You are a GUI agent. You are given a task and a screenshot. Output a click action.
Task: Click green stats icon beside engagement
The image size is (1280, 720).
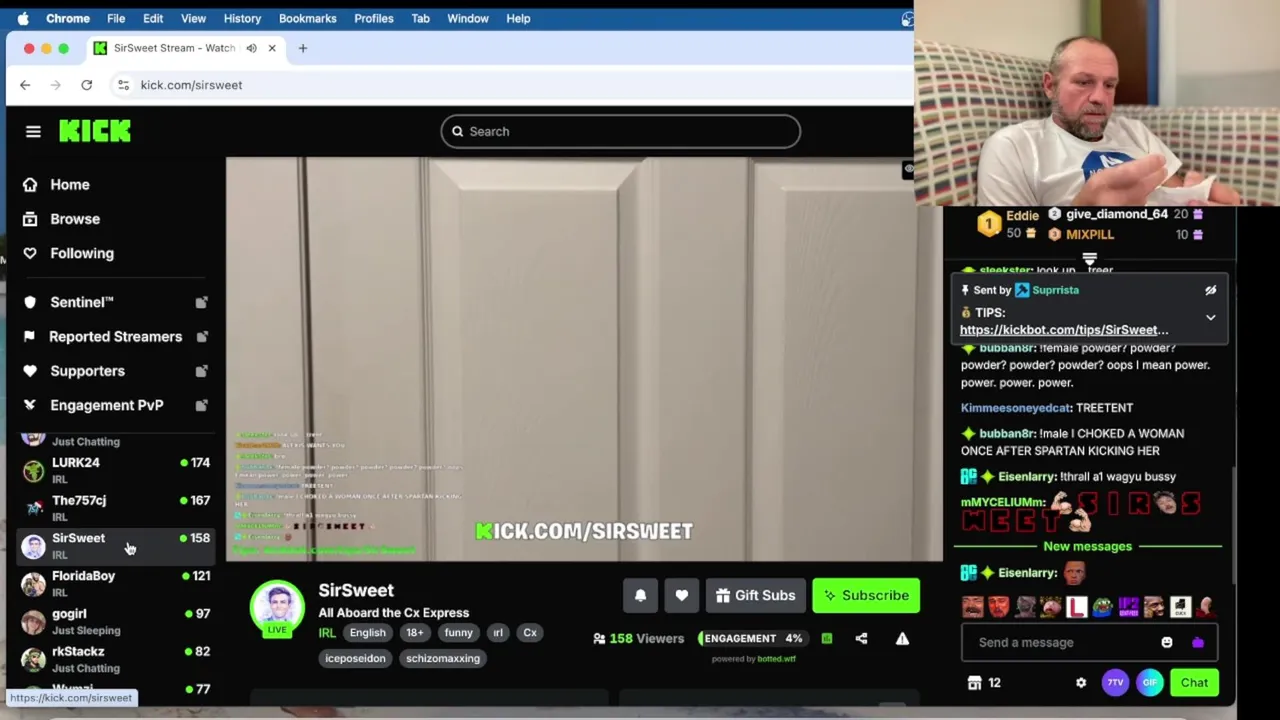click(x=827, y=638)
